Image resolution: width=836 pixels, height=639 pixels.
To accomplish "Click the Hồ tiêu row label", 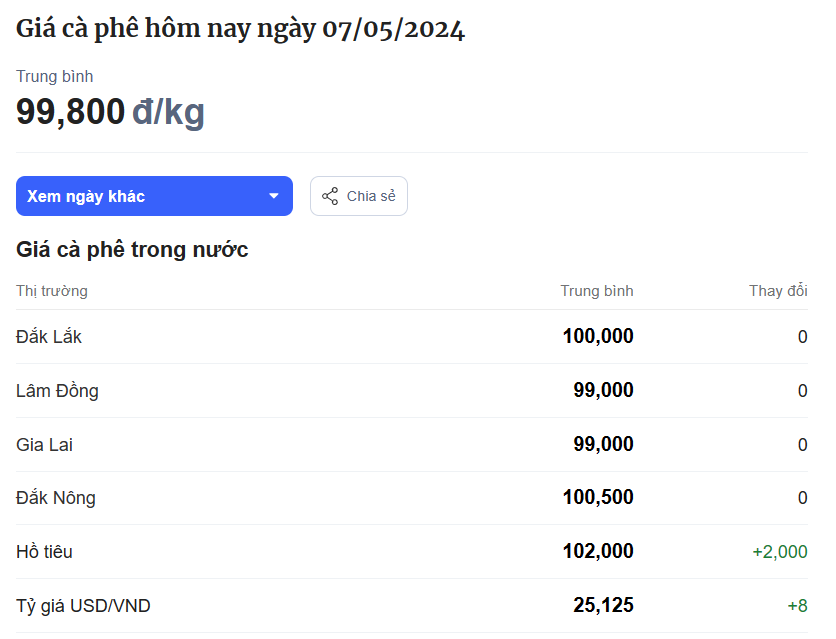I will pyautogui.click(x=44, y=552).
